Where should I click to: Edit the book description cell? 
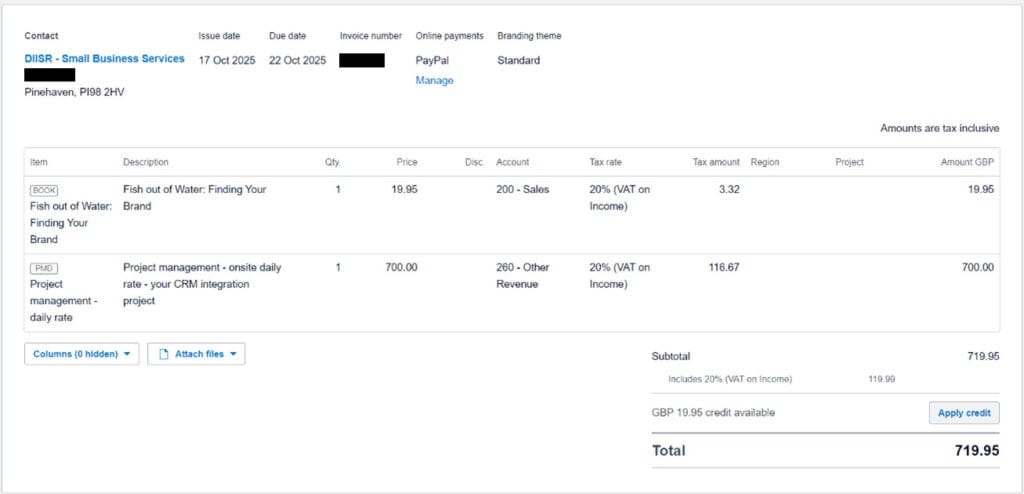click(x=195, y=197)
